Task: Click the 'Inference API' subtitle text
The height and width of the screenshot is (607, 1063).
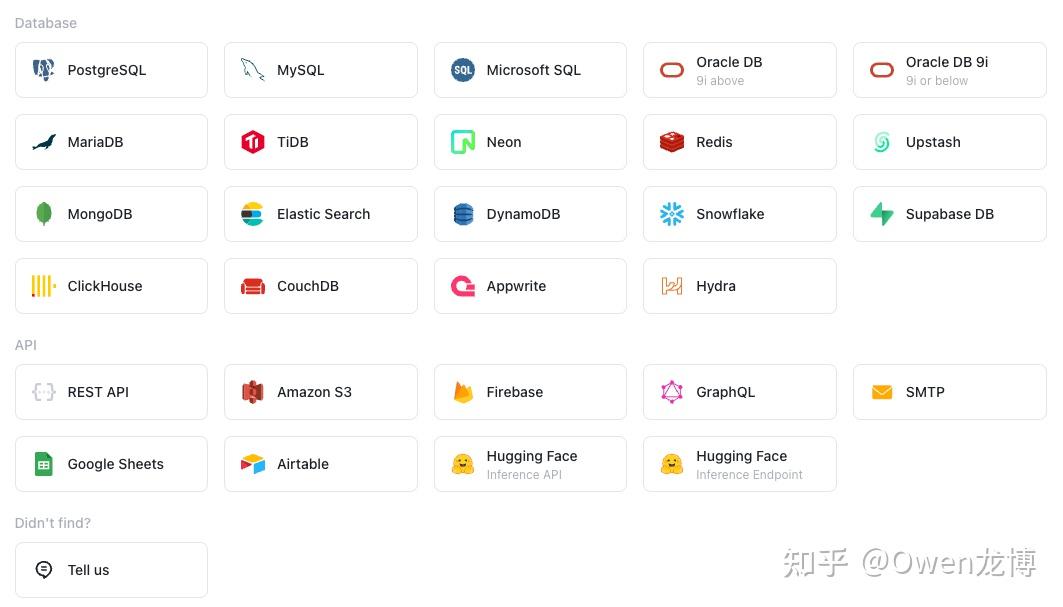Action: [x=524, y=475]
